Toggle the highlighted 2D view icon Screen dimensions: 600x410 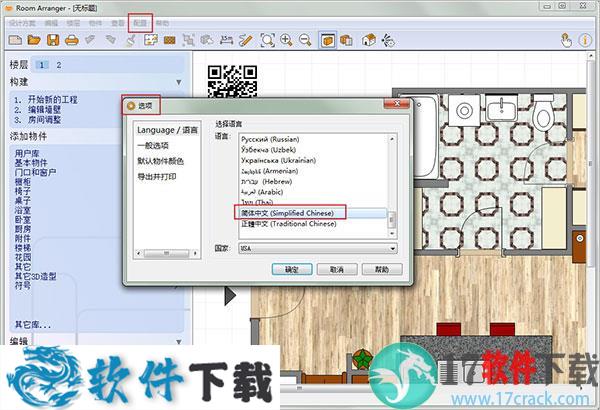click(328, 40)
